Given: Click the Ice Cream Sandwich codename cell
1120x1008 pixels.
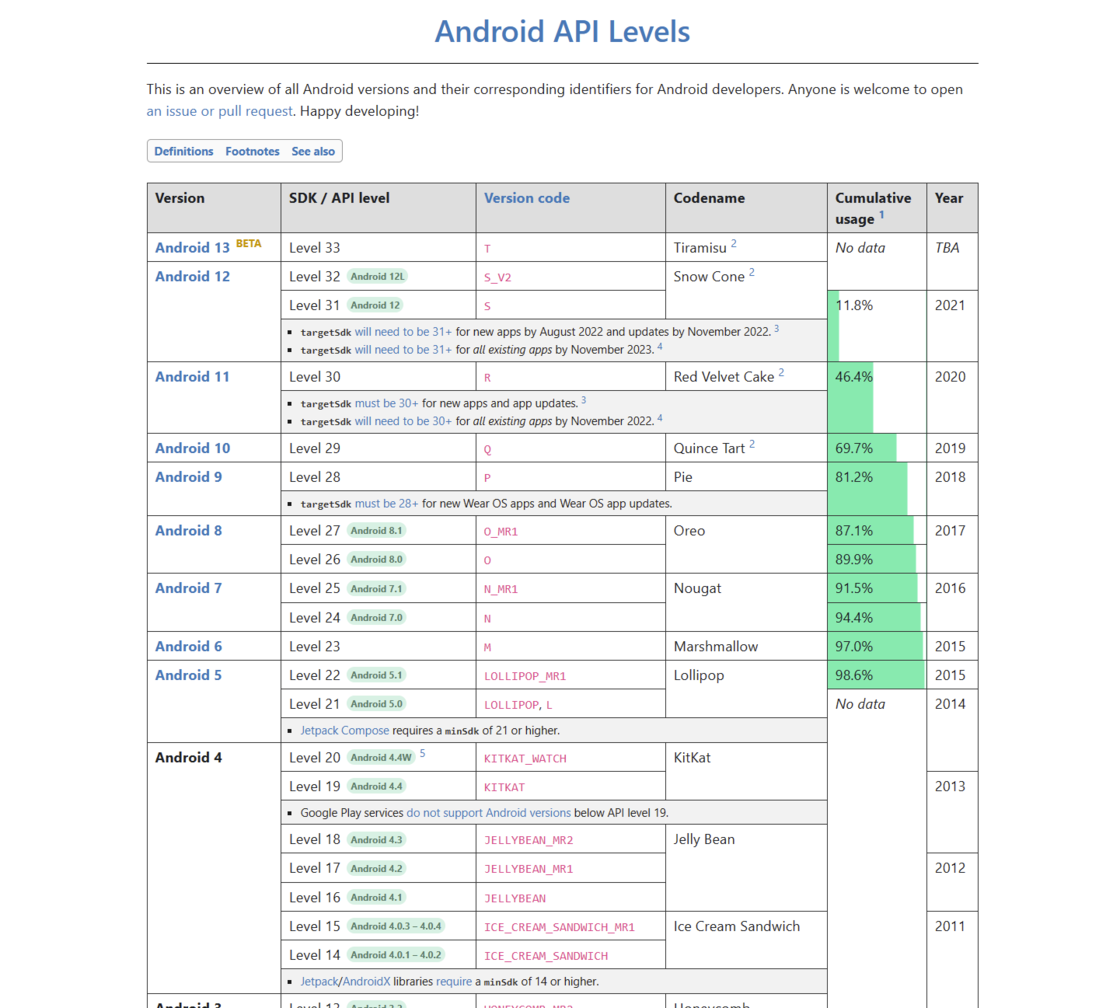Looking at the screenshot, I should pos(746,940).
